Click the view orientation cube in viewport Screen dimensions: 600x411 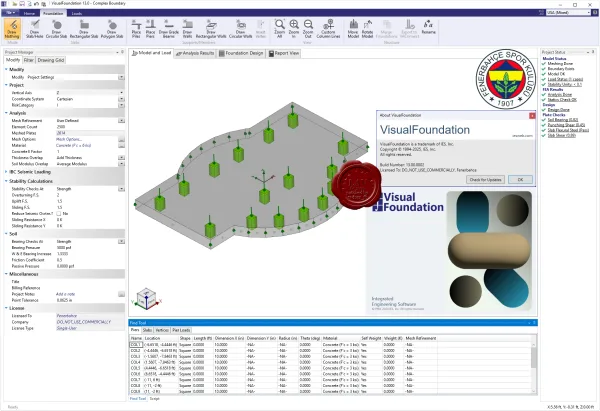click(146, 299)
